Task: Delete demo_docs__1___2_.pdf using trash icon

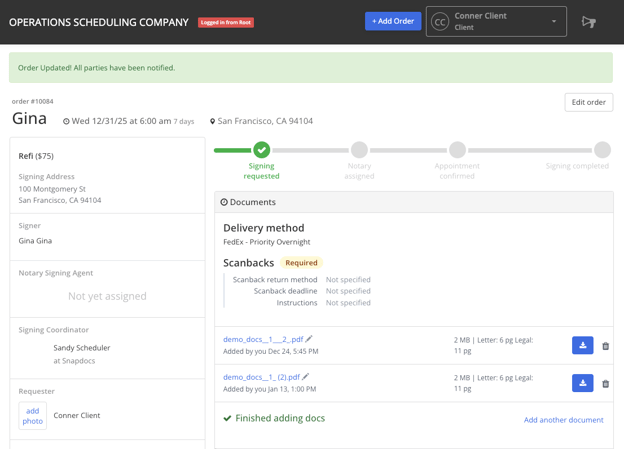Action: point(605,346)
